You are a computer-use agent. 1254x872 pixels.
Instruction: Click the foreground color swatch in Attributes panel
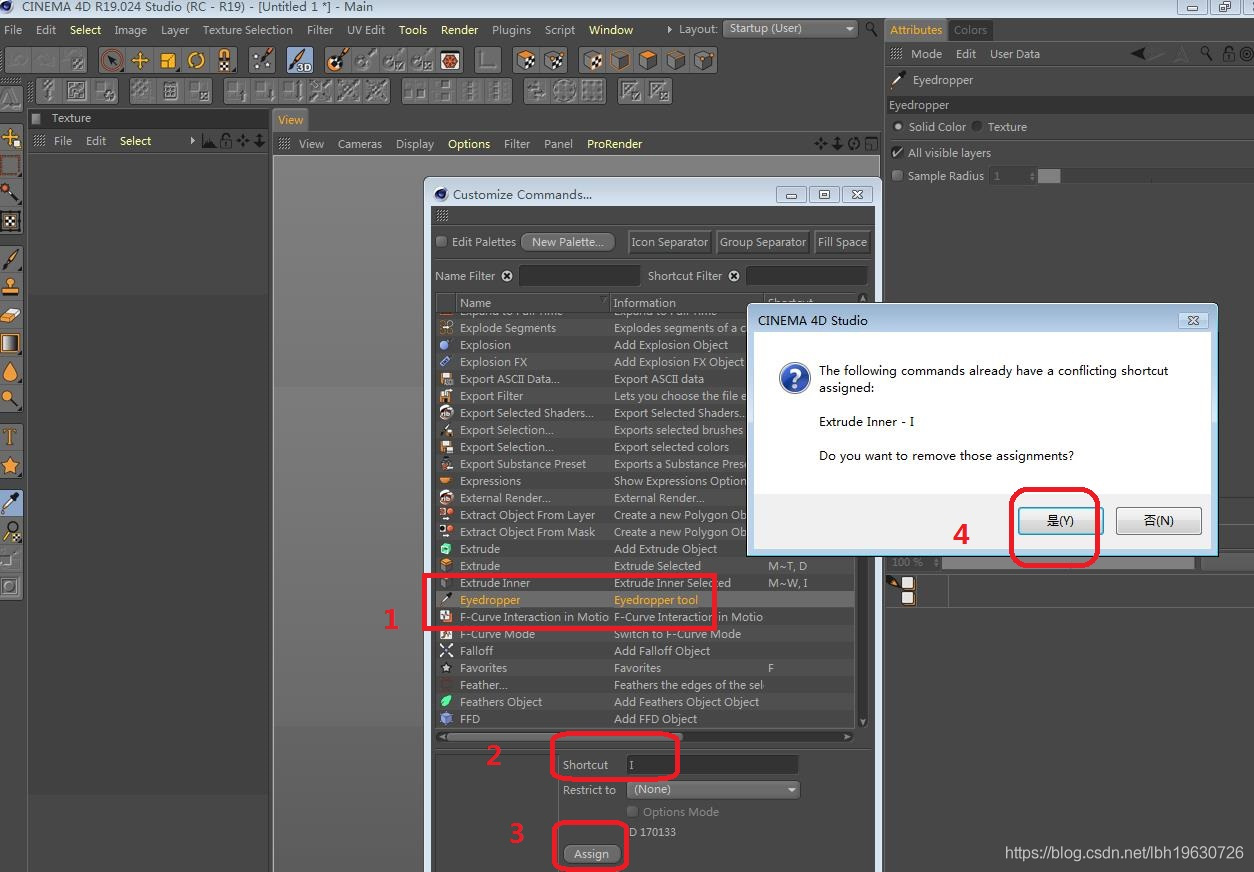tap(907, 583)
